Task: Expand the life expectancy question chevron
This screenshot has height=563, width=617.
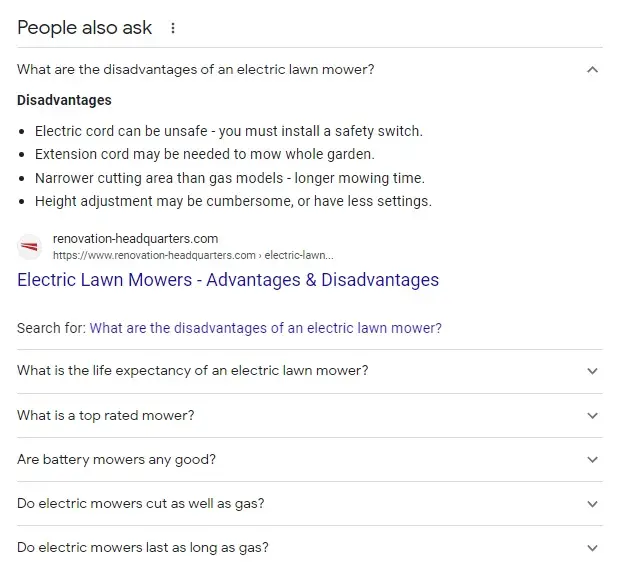Action: pyautogui.click(x=592, y=371)
